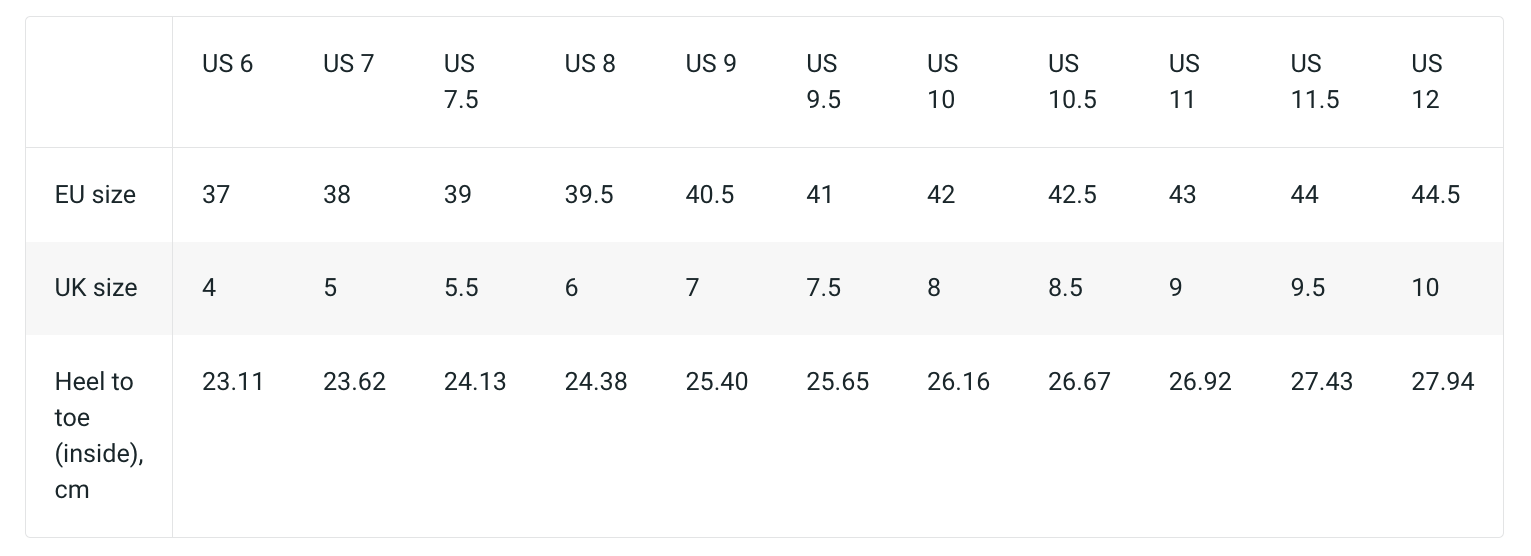
Task: Select the UK size 10 cell
Action: (x=1425, y=288)
